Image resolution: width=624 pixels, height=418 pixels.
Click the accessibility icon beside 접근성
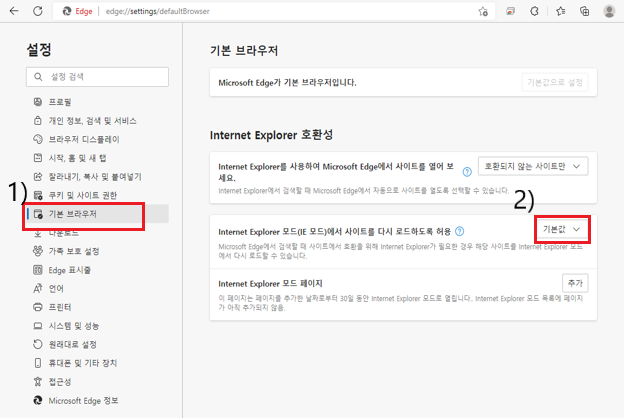click(38, 382)
